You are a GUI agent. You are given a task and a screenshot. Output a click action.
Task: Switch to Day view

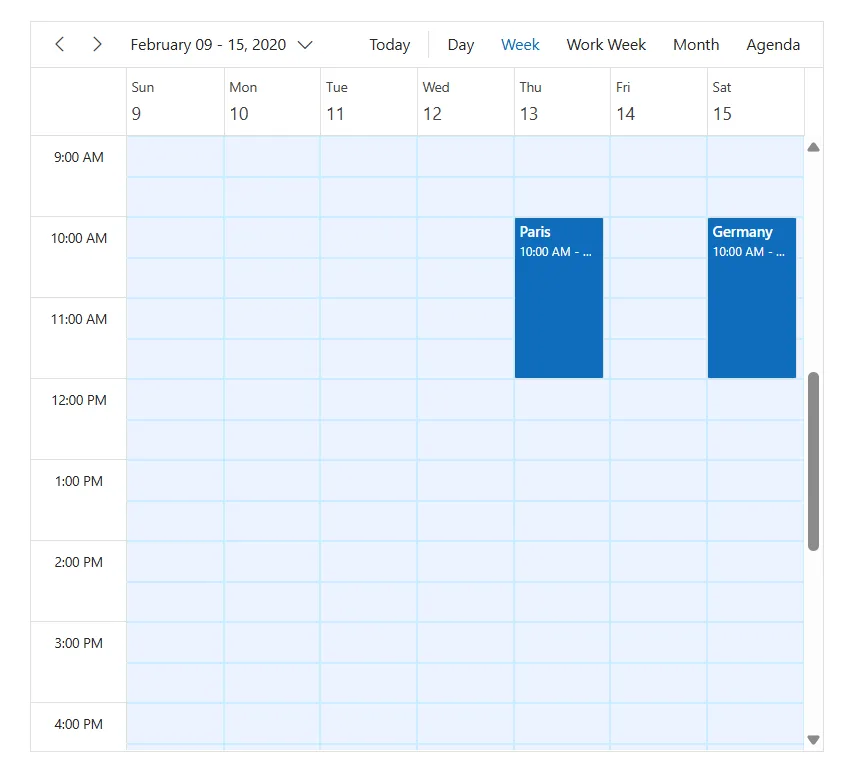tap(461, 45)
